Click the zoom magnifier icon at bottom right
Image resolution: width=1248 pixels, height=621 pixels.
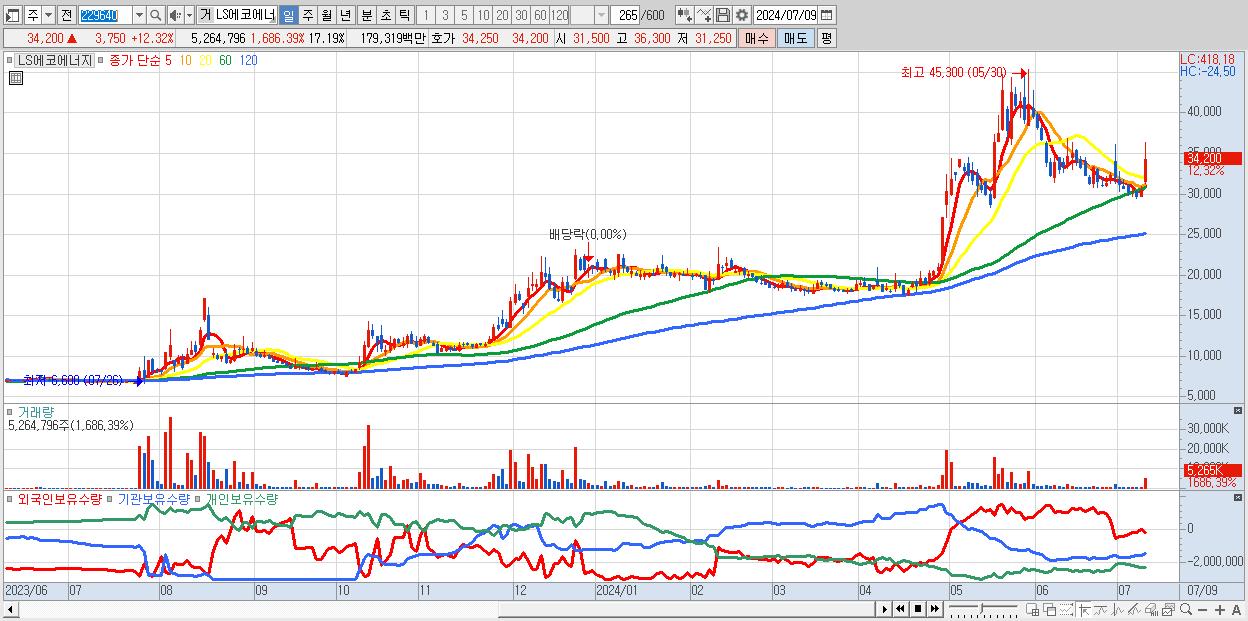[1186, 609]
